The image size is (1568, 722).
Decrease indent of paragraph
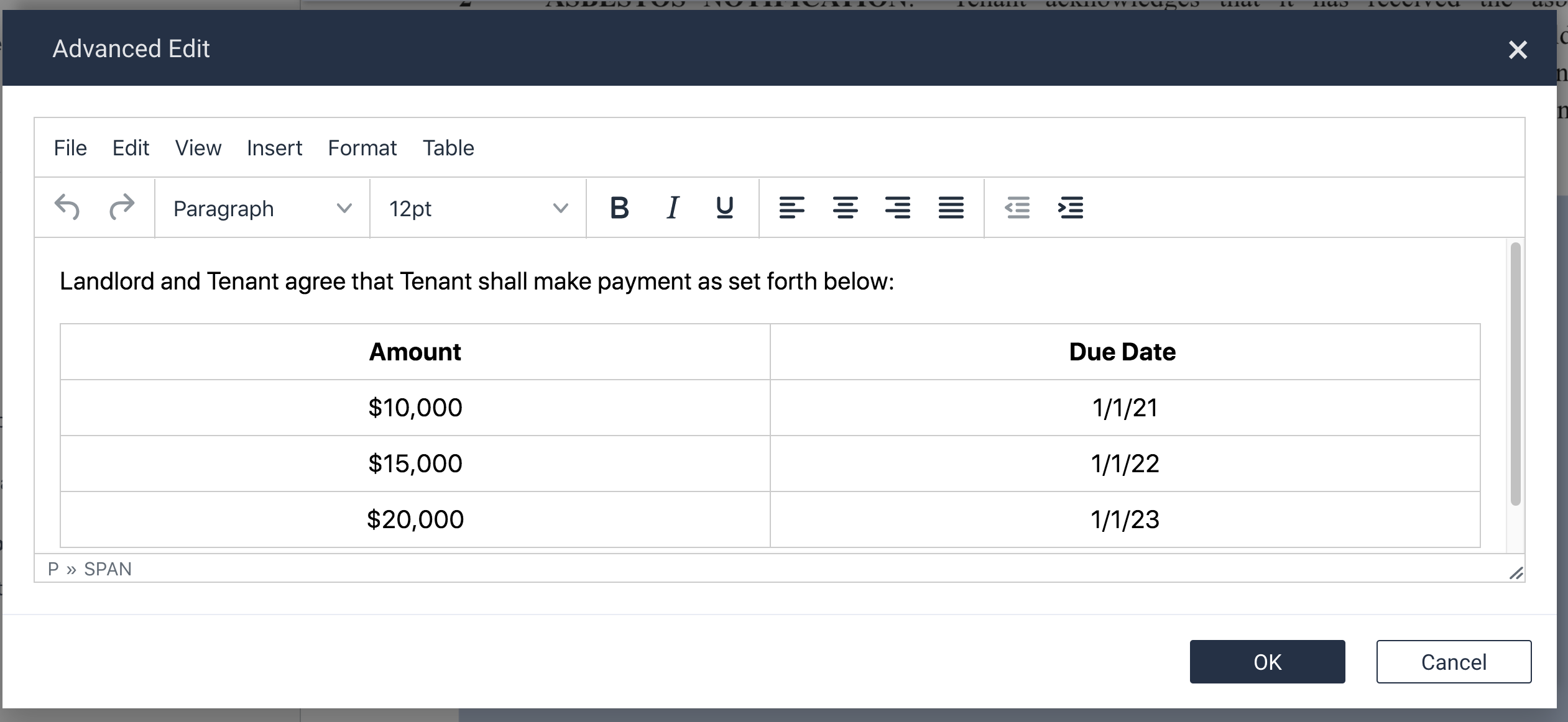click(1017, 208)
